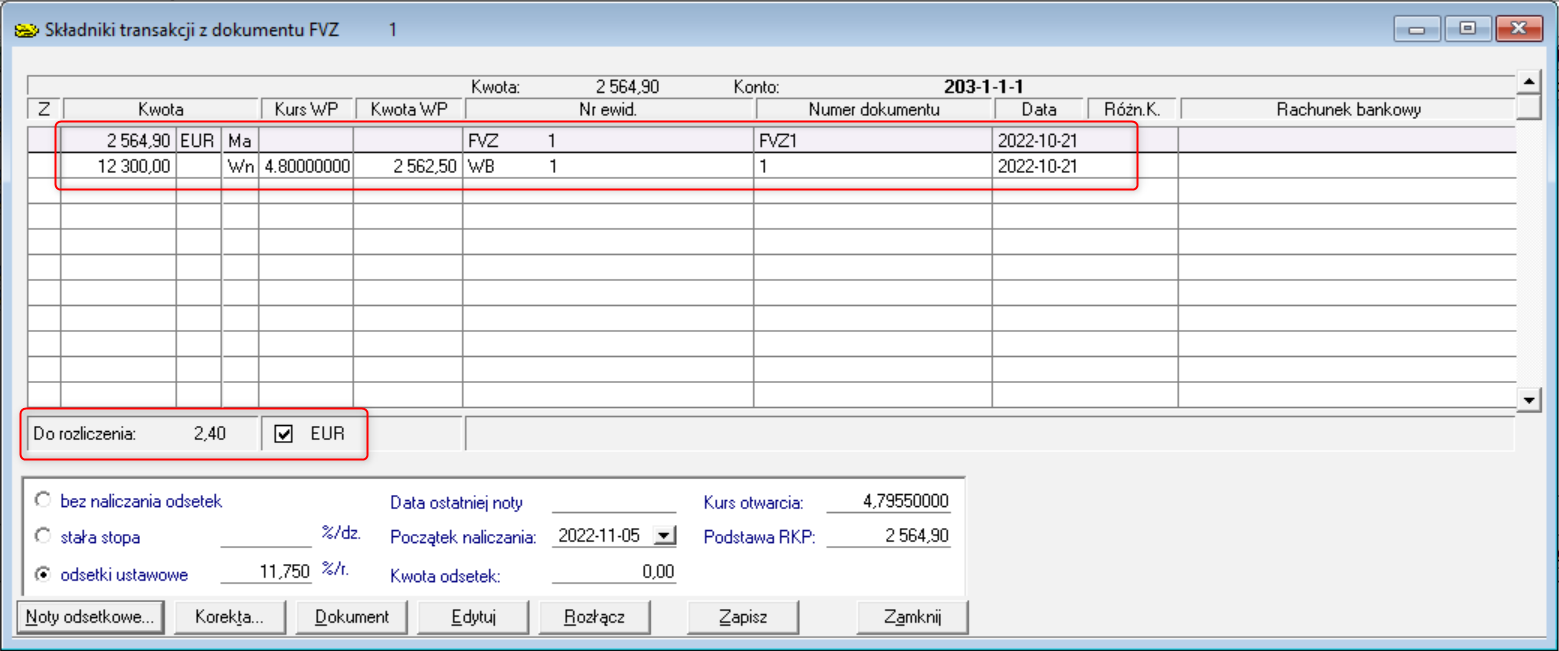Click the 'Kwota WP' column header
Image resolution: width=1559 pixels, height=651 pixels.
[409, 109]
